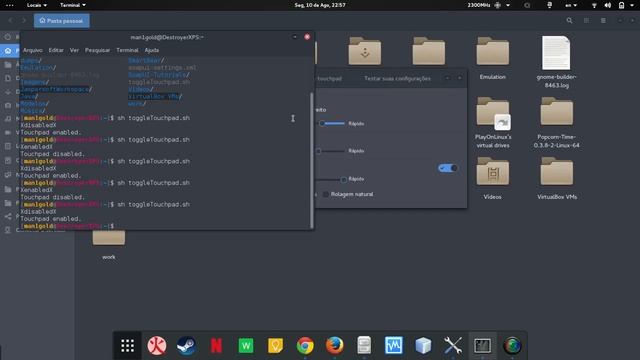Open the wrench and screwdriver settings icon
The height and width of the screenshot is (360, 640).
pos(453,346)
